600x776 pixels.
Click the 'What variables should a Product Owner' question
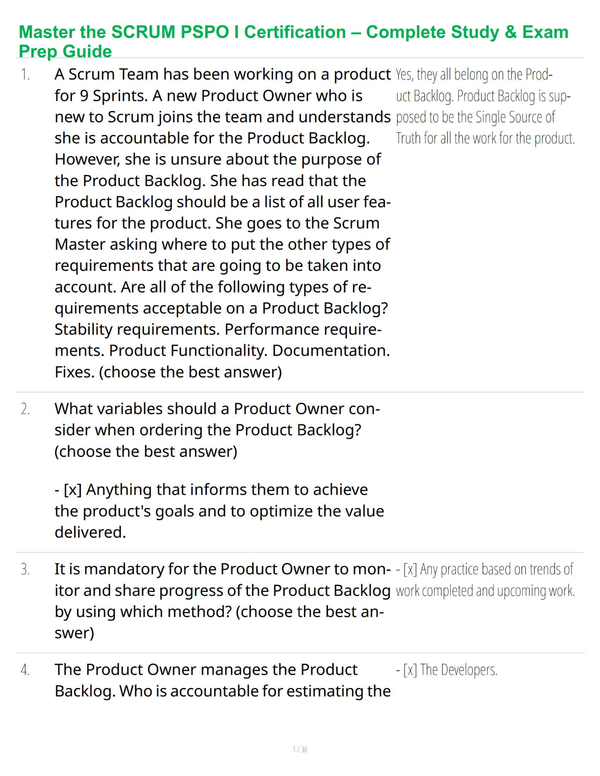pos(217,430)
